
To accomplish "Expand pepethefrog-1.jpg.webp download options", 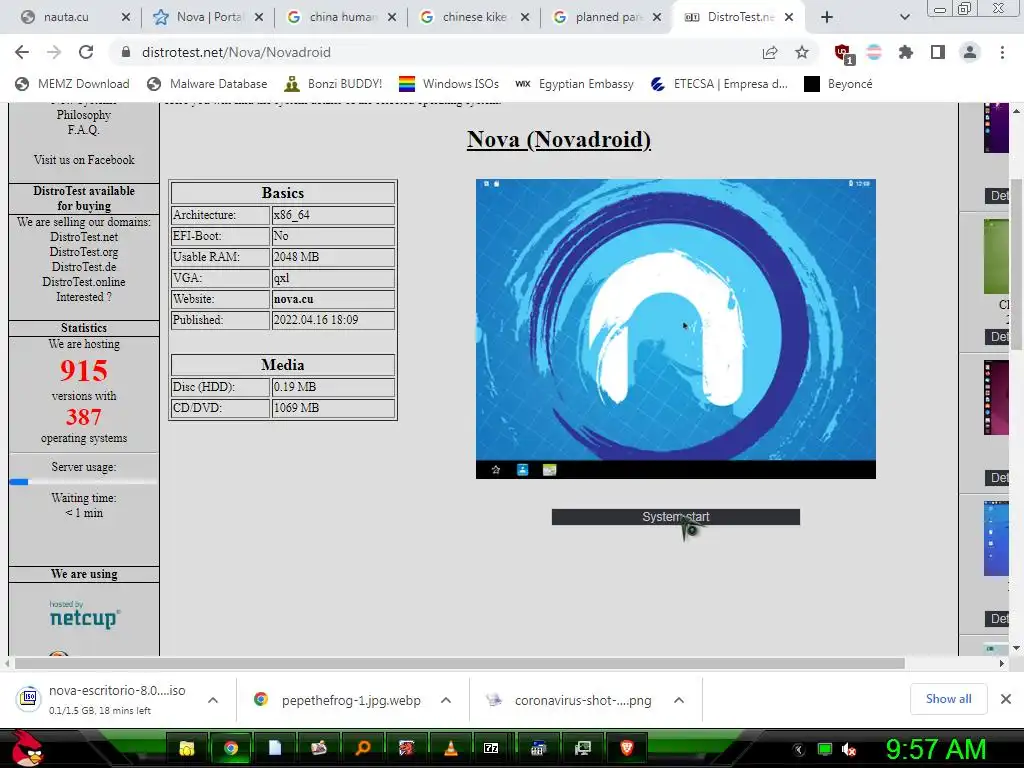I will click(x=446, y=700).
